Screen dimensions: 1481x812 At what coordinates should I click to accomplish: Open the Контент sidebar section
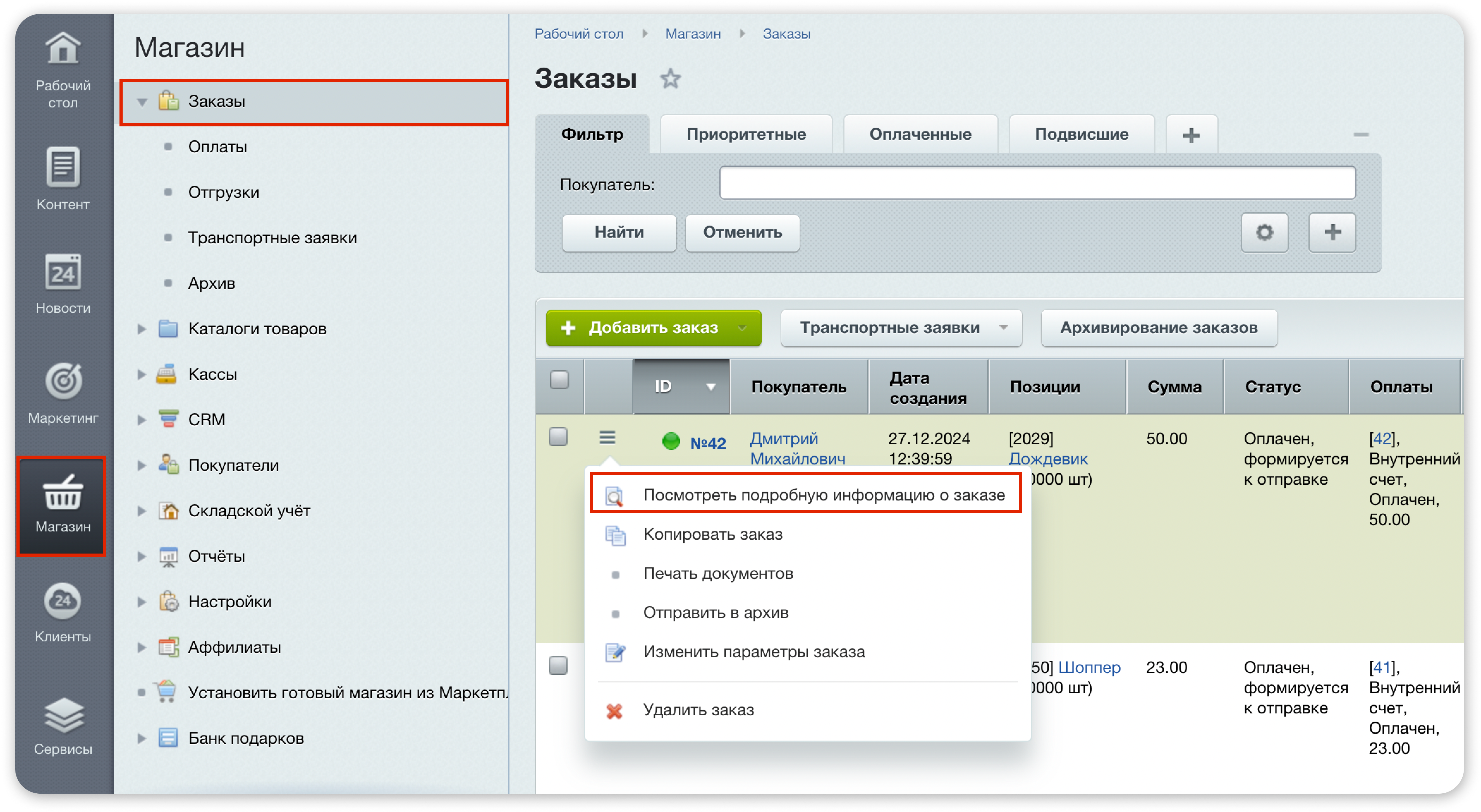(63, 179)
